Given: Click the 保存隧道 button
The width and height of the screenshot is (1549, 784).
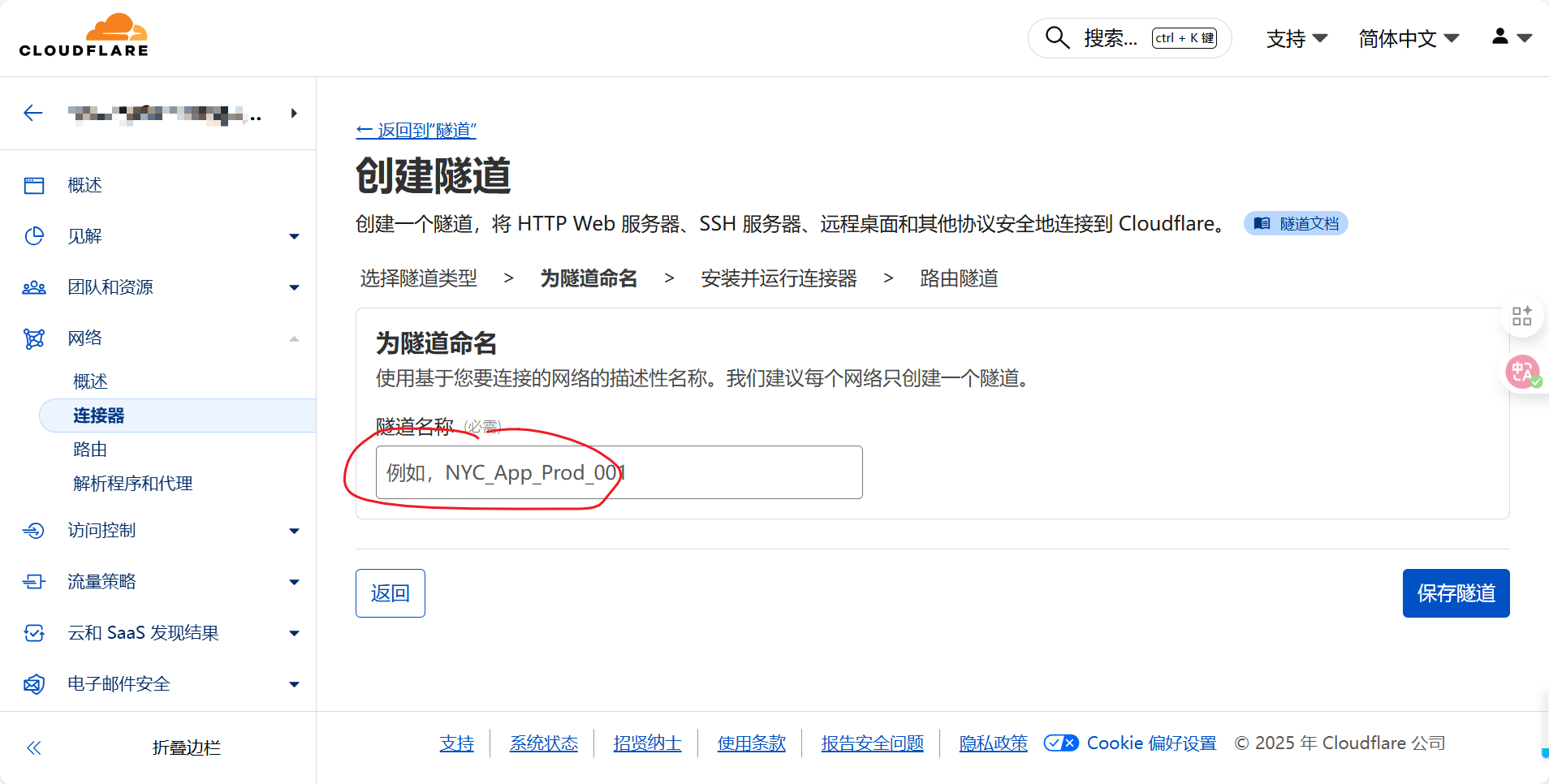Looking at the screenshot, I should pos(1456,593).
